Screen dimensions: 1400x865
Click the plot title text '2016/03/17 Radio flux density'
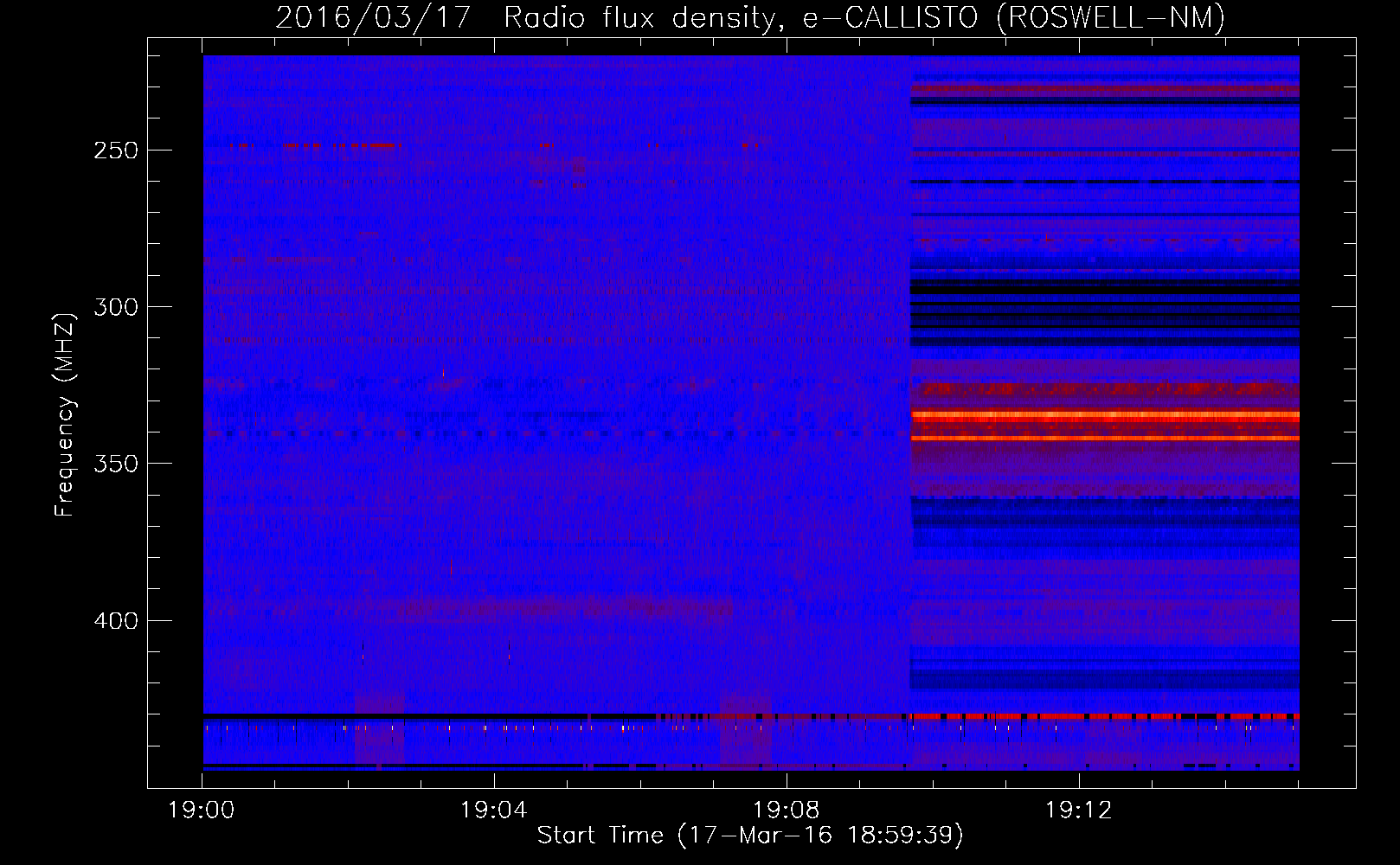pyautogui.click(x=524, y=18)
